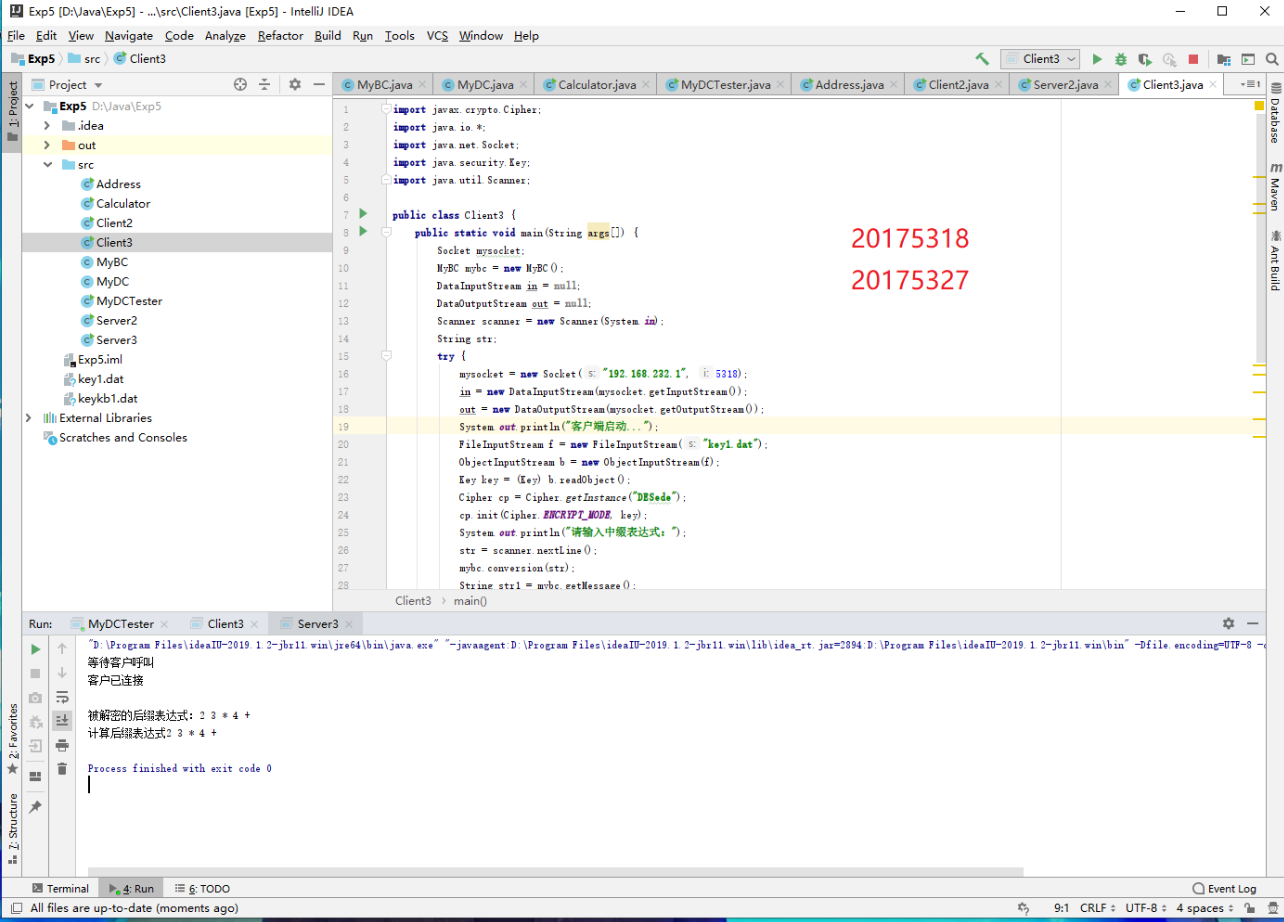Open the Maven side panel

(1275, 187)
